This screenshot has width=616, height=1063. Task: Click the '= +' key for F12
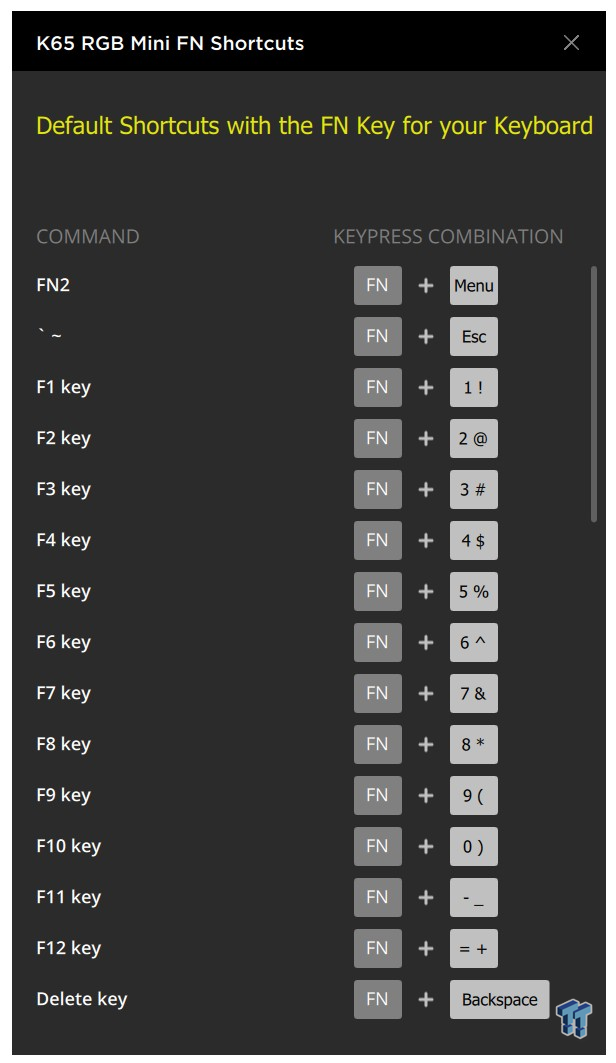474,948
